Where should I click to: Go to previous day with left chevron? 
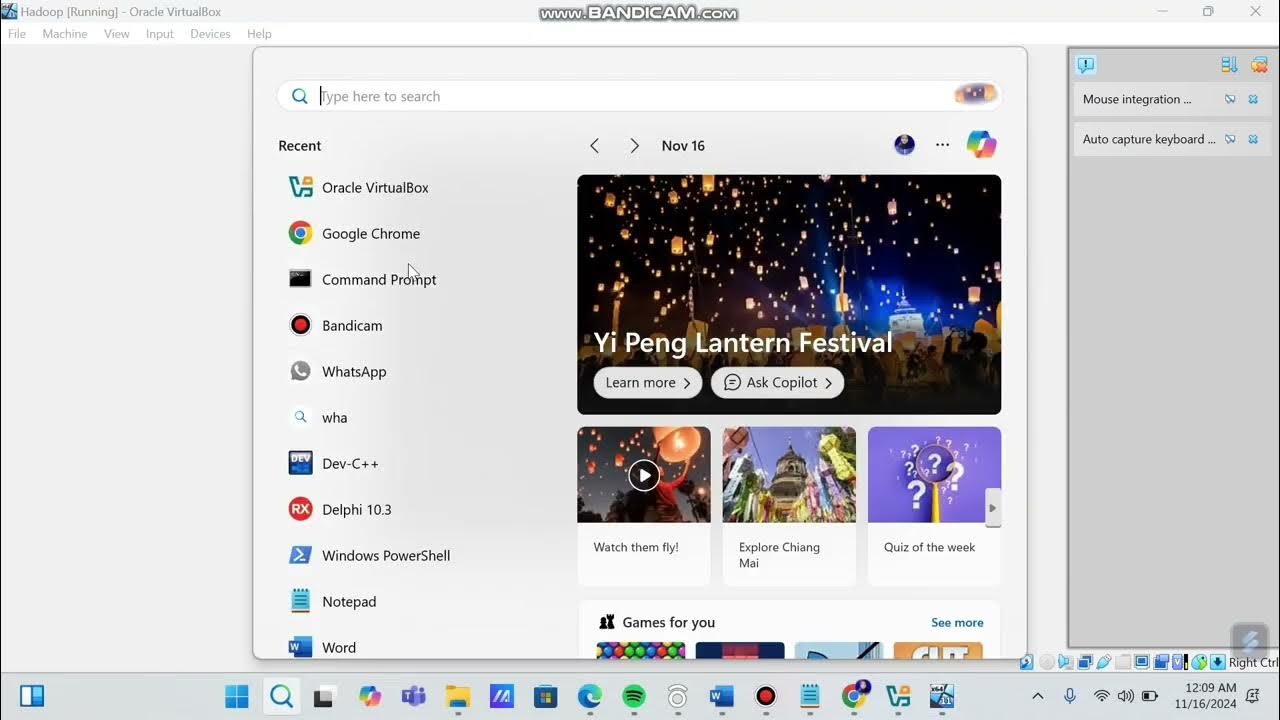click(594, 146)
